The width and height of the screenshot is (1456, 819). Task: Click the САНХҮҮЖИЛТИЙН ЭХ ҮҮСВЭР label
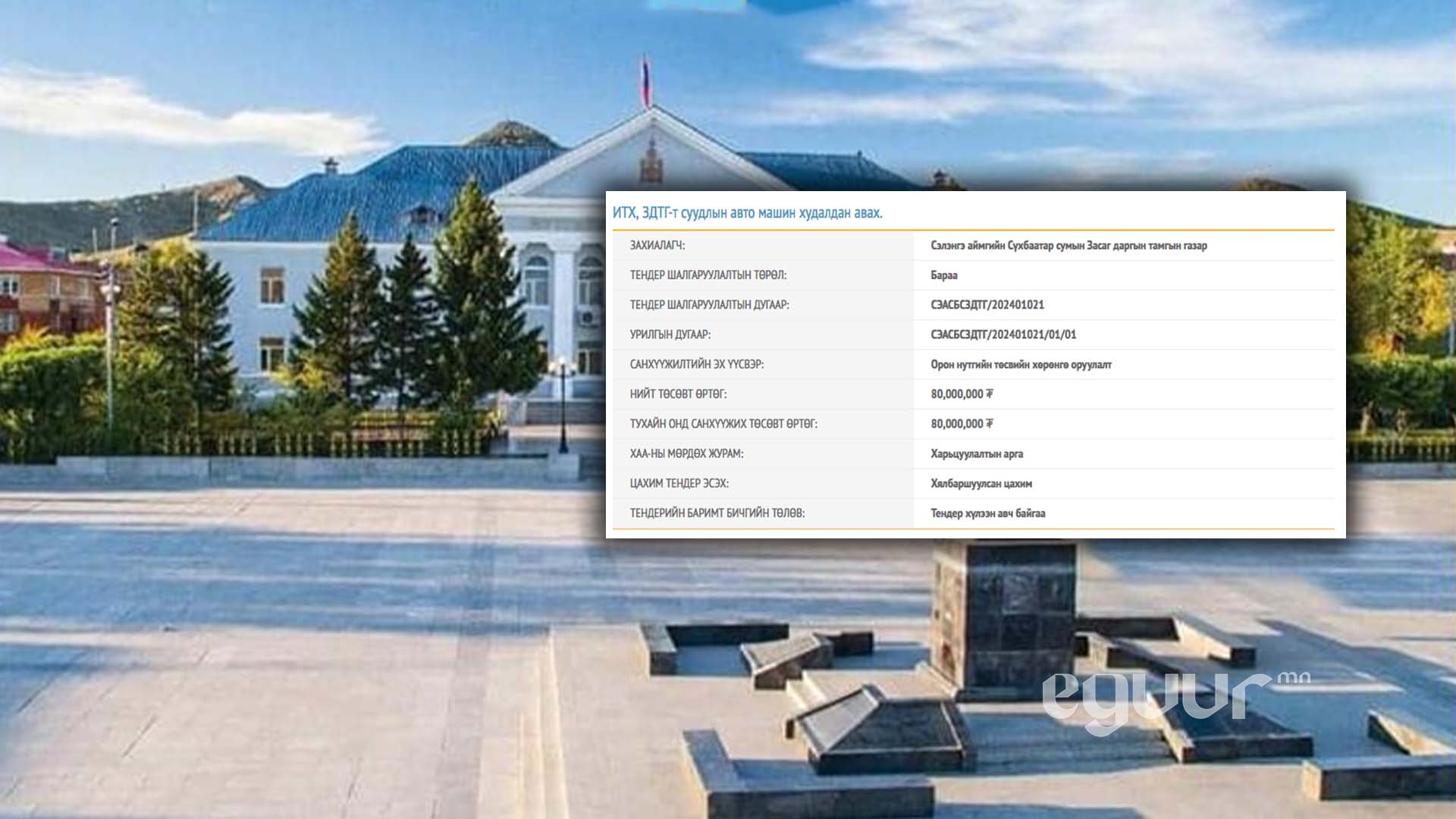(x=696, y=365)
